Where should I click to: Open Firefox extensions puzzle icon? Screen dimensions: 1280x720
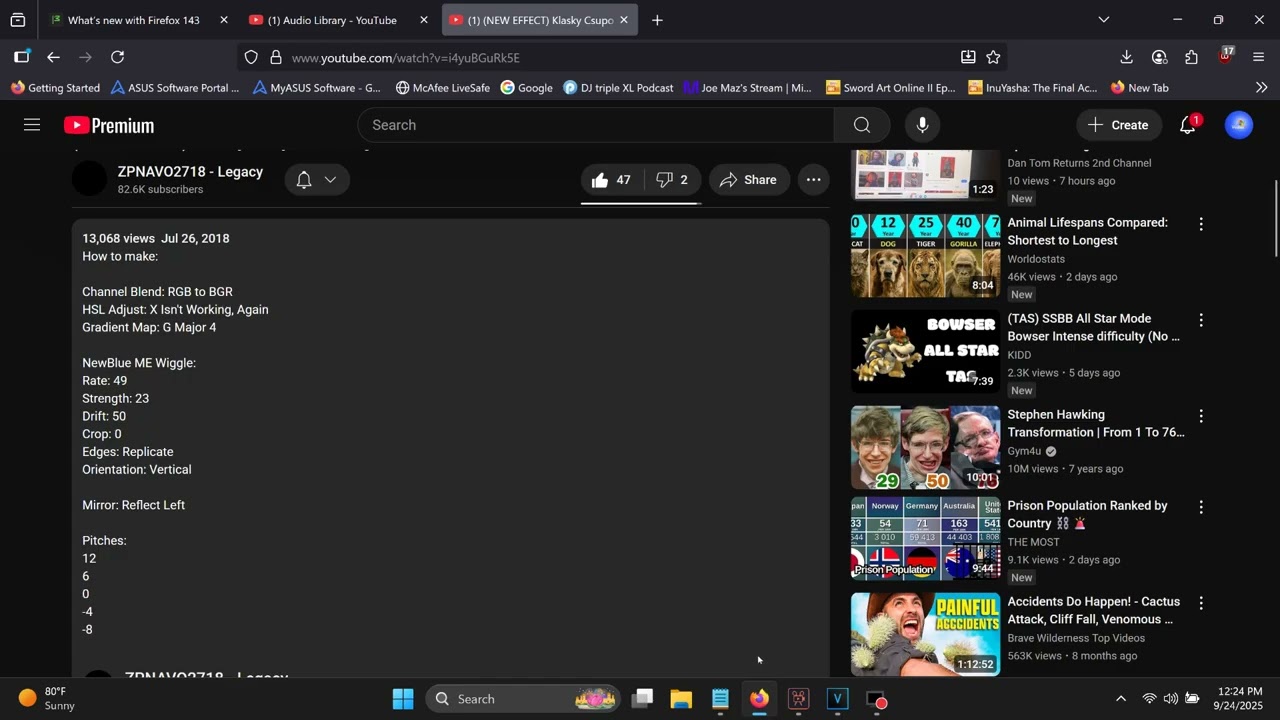pyautogui.click(x=1191, y=57)
